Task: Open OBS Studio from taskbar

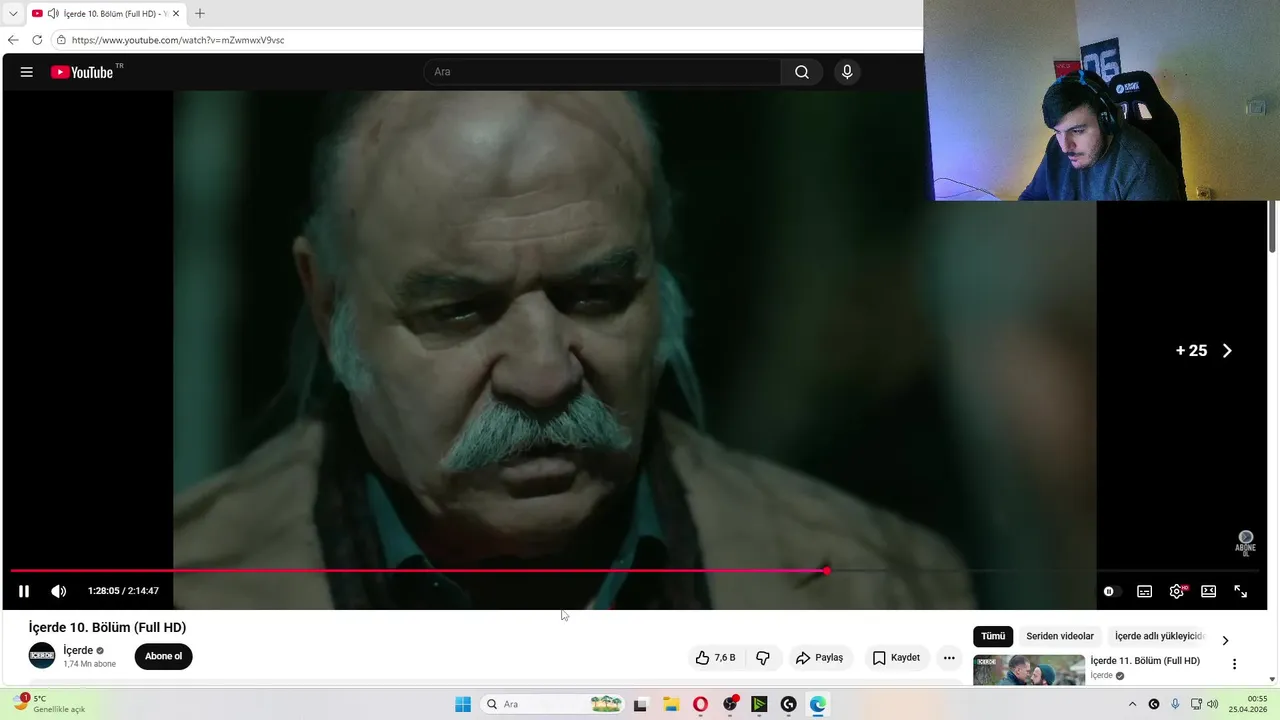Action: pyautogui.click(x=730, y=704)
